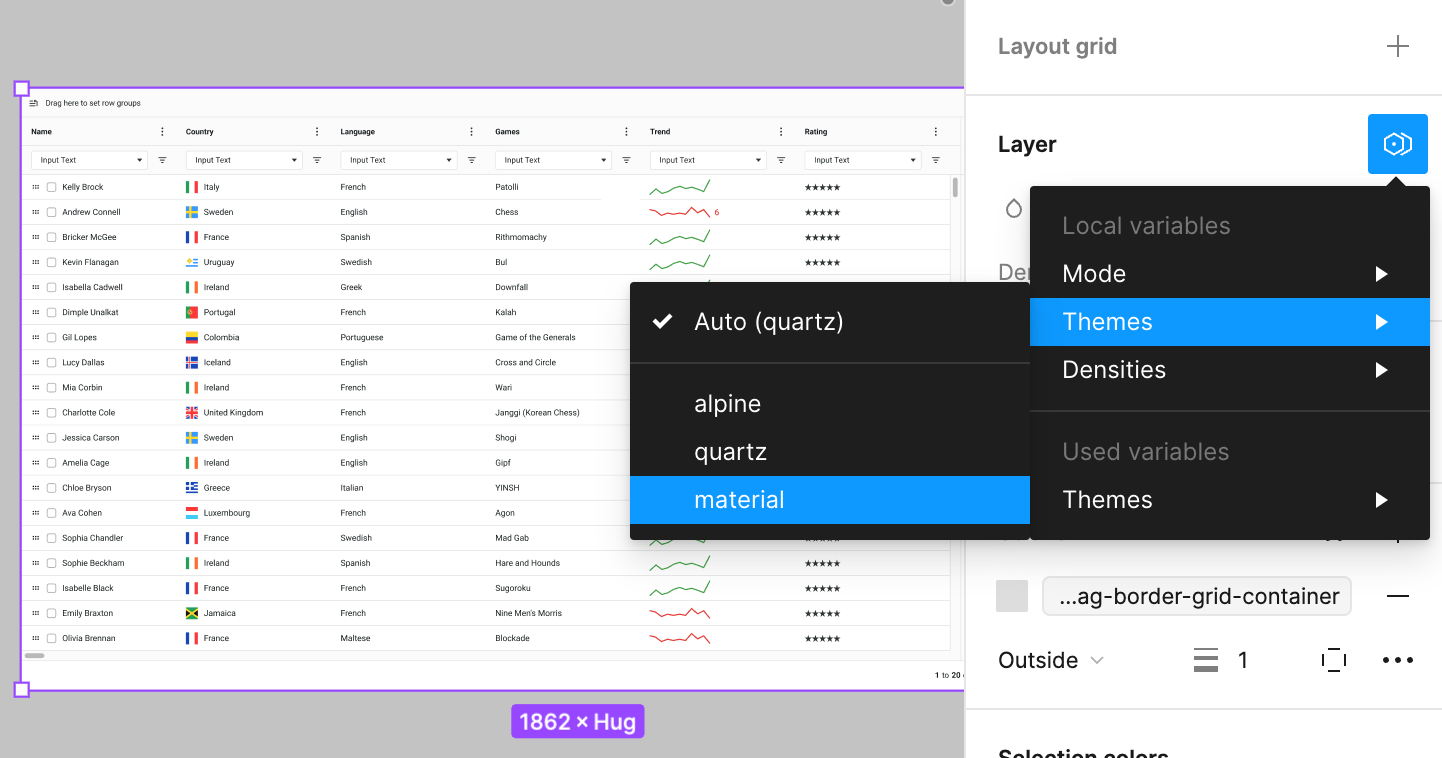Click the ag-border-grid-container variable chip
The image size is (1442, 758).
[1197, 596]
